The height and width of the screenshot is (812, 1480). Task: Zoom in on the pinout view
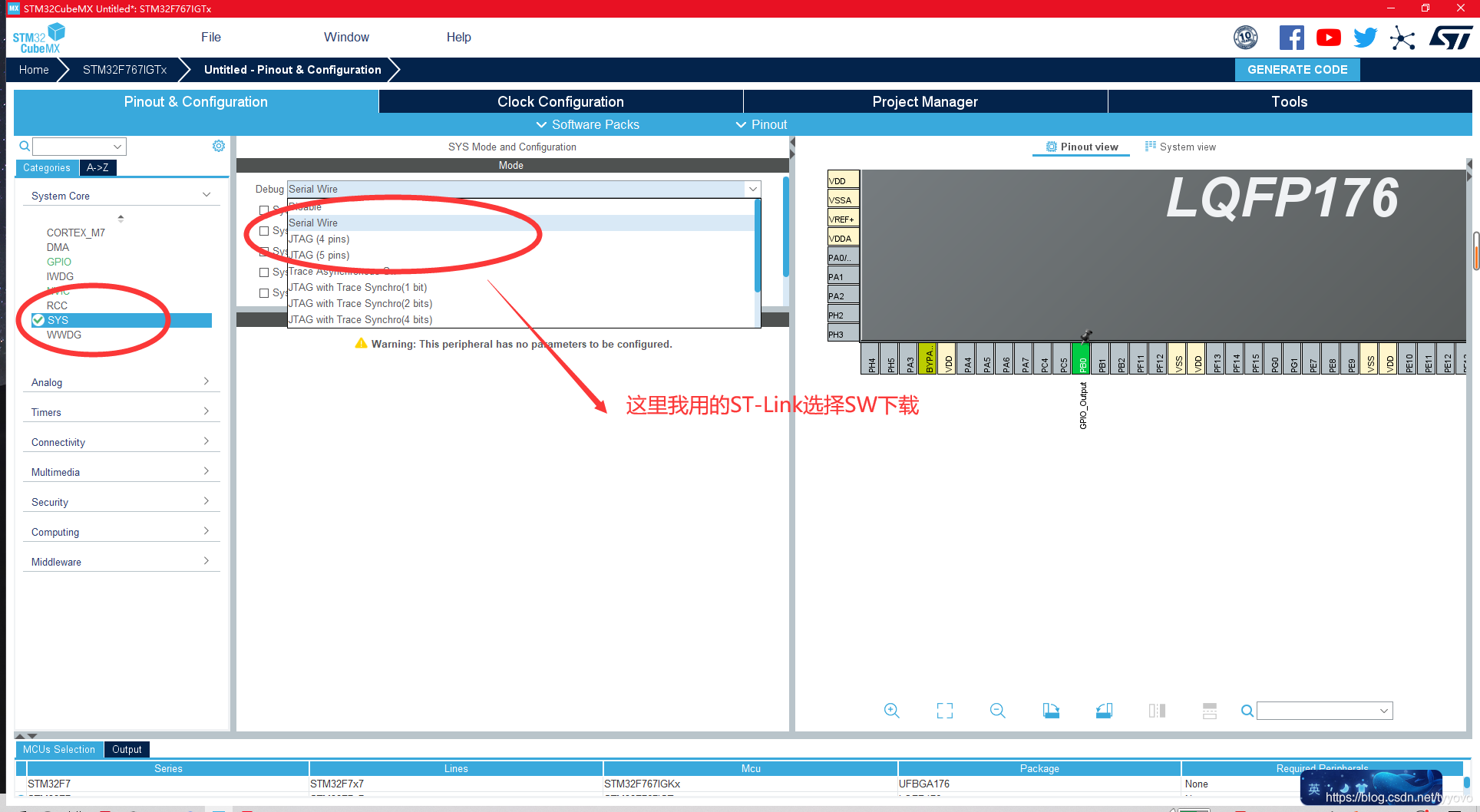[x=891, y=711]
